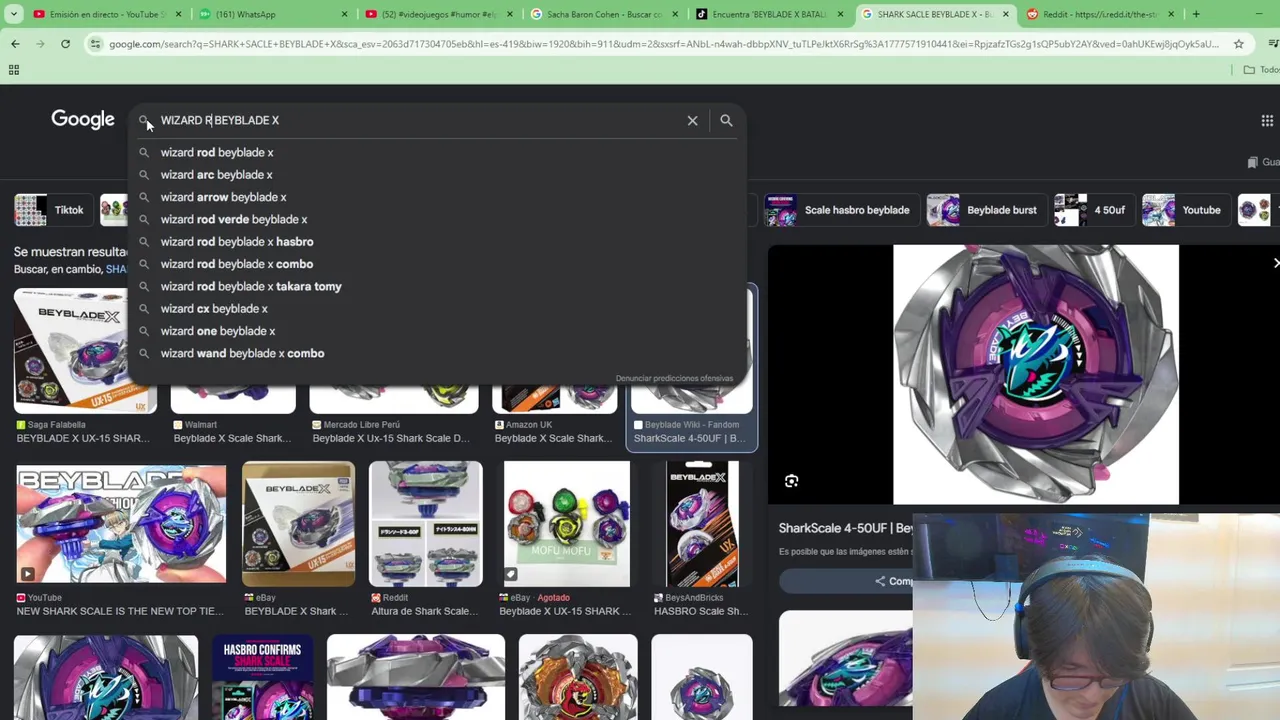The image size is (1280, 720).
Task: Go back to the previous page
Action: 15,44
